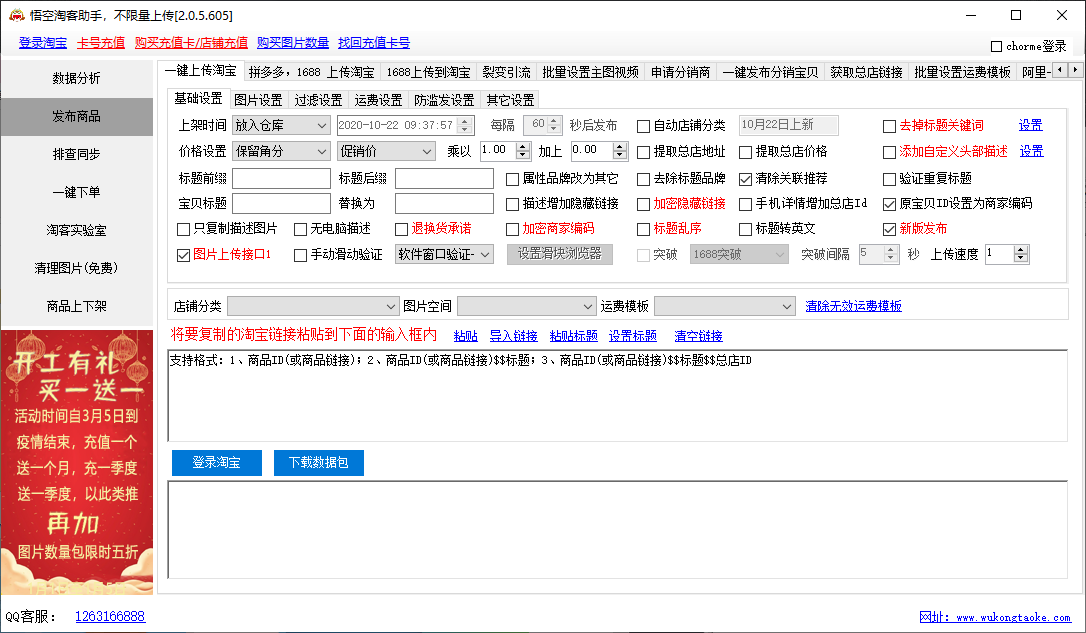
Task: Open 排查同步 in sidebar
Action: [x=77, y=154]
